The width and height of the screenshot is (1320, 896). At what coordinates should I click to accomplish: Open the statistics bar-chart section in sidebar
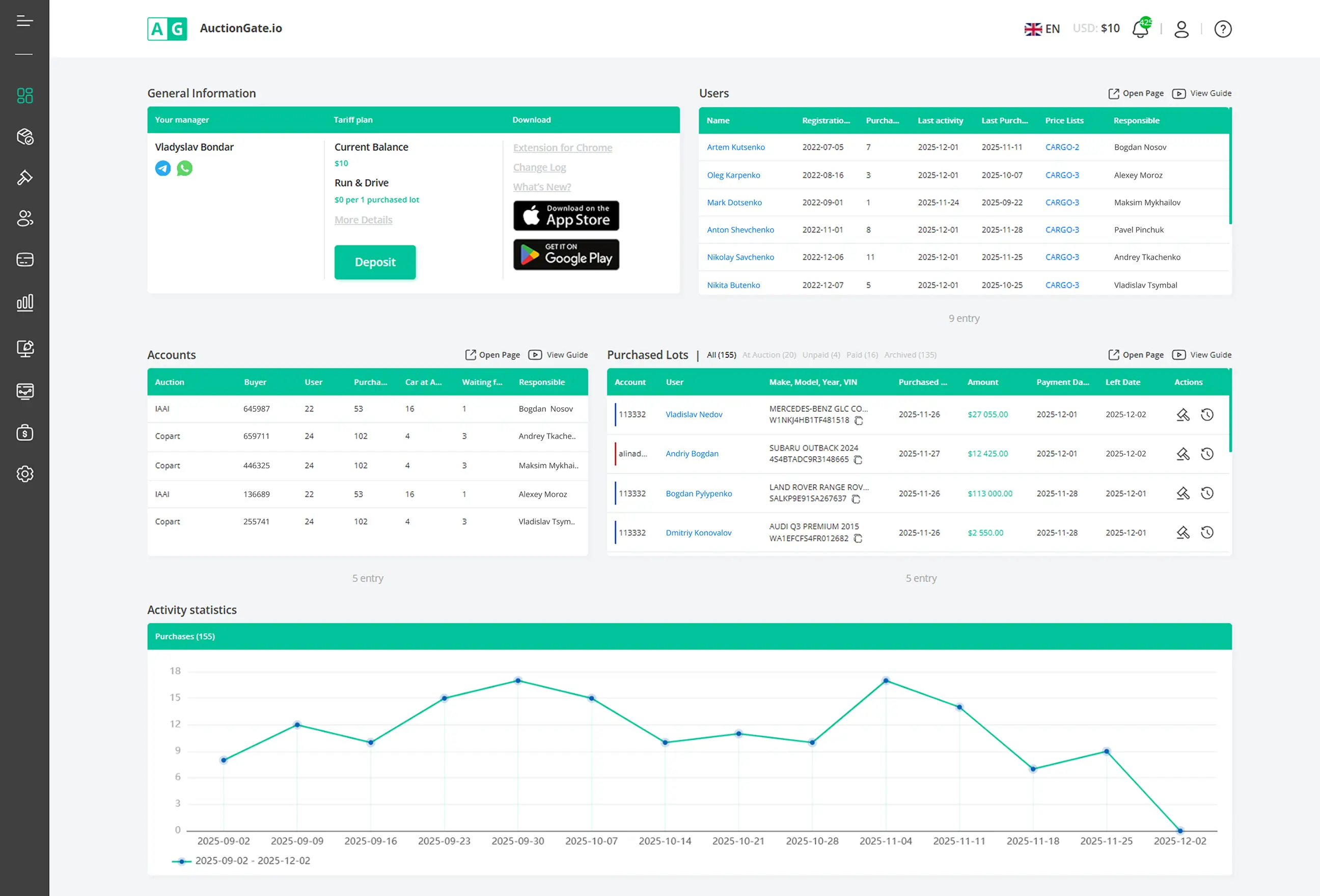pos(24,302)
